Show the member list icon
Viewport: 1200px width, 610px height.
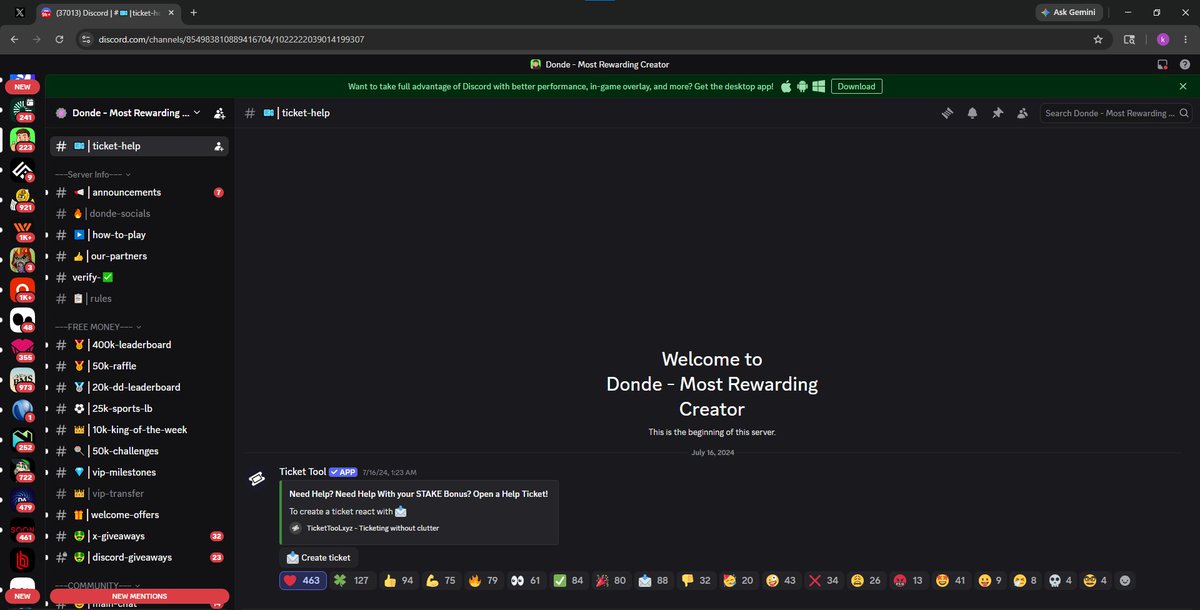coord(1021,113)
